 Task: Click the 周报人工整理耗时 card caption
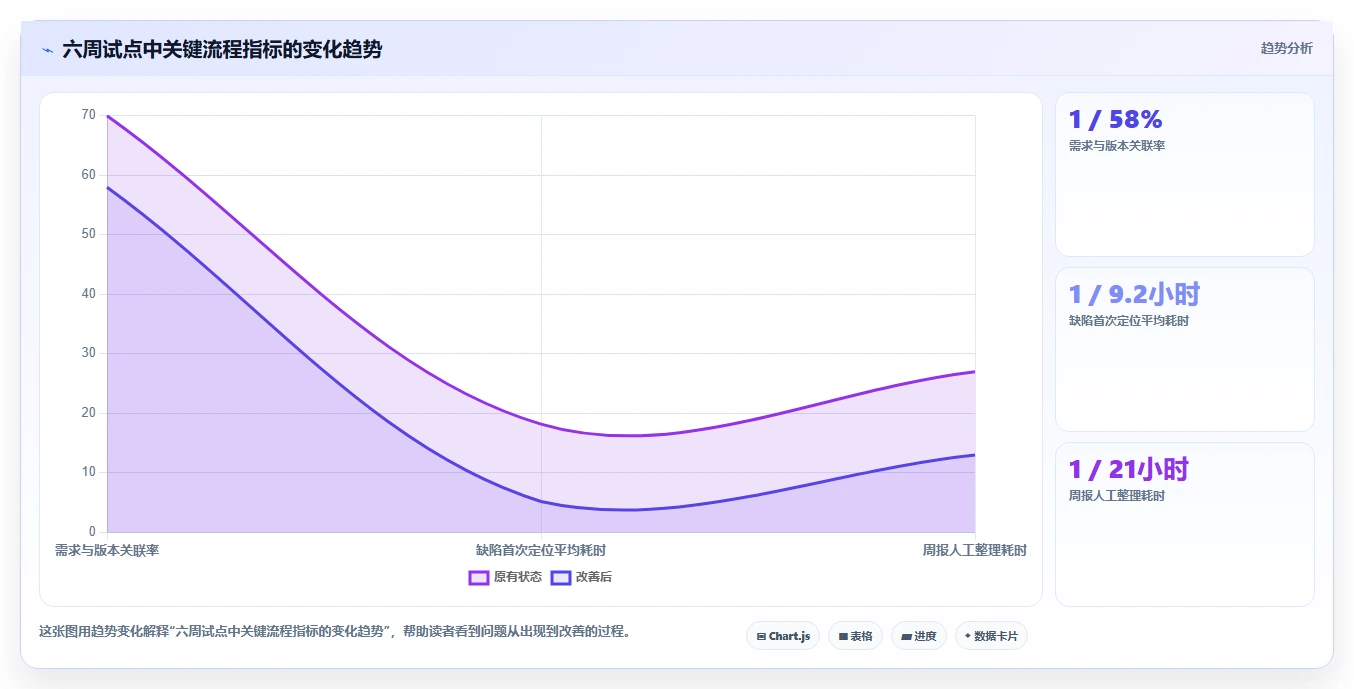click(x=1117, y=496)
